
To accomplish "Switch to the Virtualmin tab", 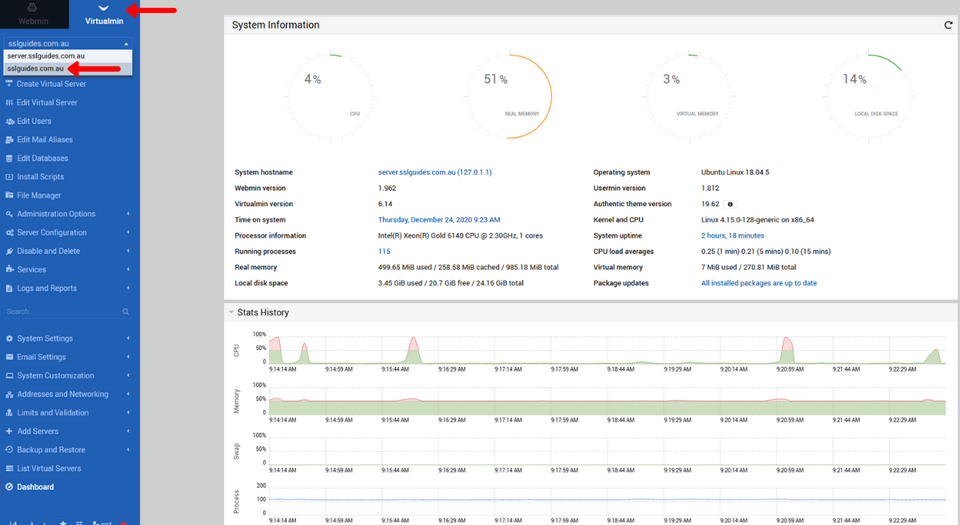I will (104, 13).
